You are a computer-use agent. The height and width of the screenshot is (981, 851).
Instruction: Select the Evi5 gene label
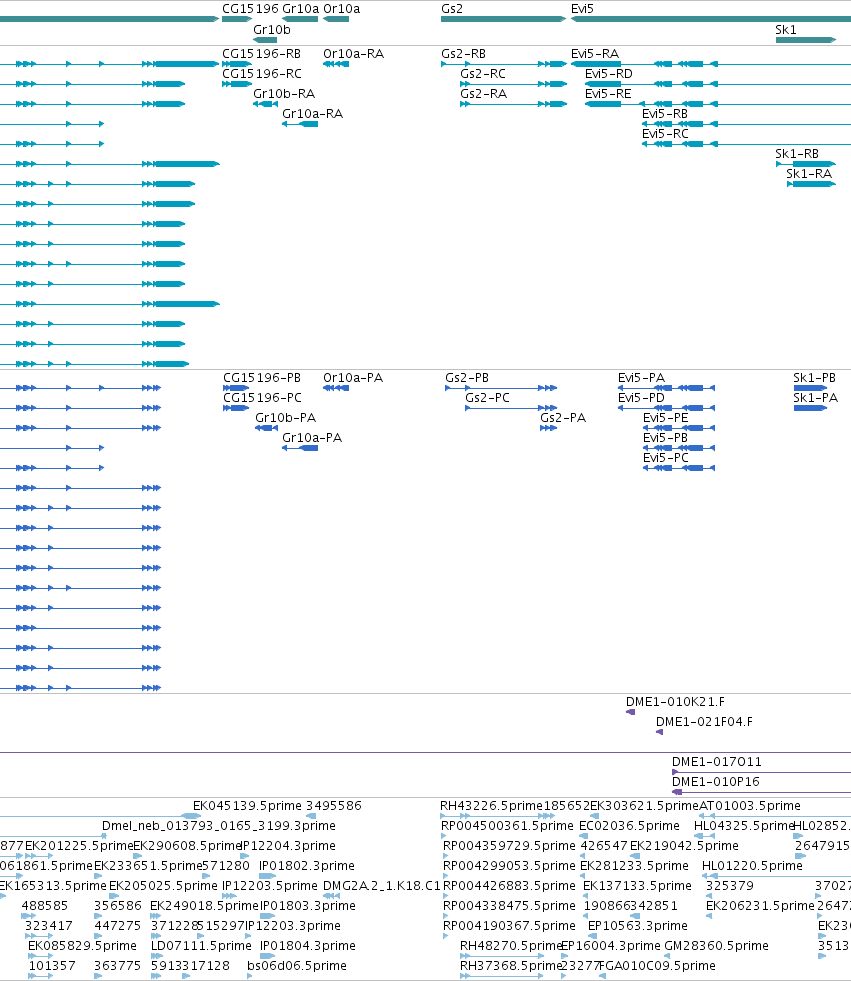[582, 9]
